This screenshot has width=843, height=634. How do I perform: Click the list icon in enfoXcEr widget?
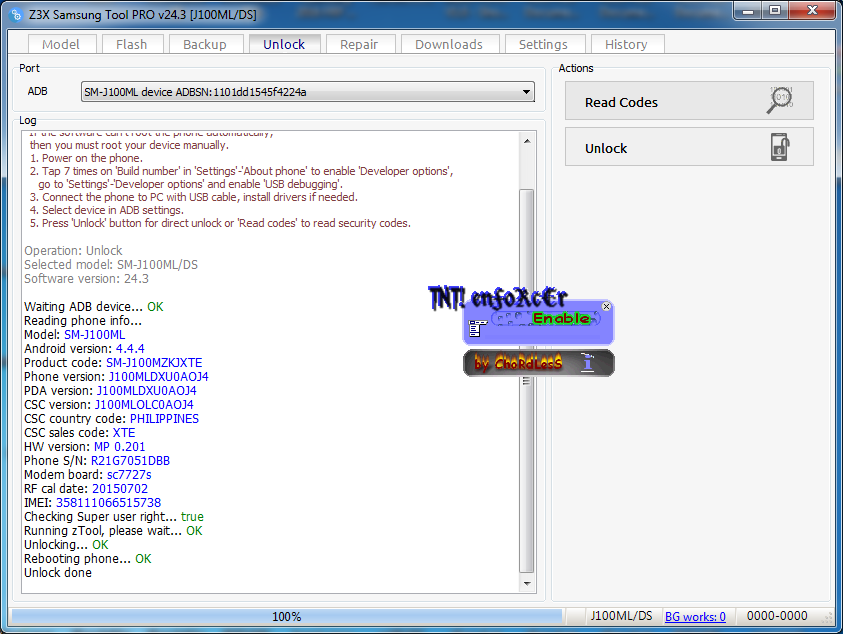(x=477, y=328)
